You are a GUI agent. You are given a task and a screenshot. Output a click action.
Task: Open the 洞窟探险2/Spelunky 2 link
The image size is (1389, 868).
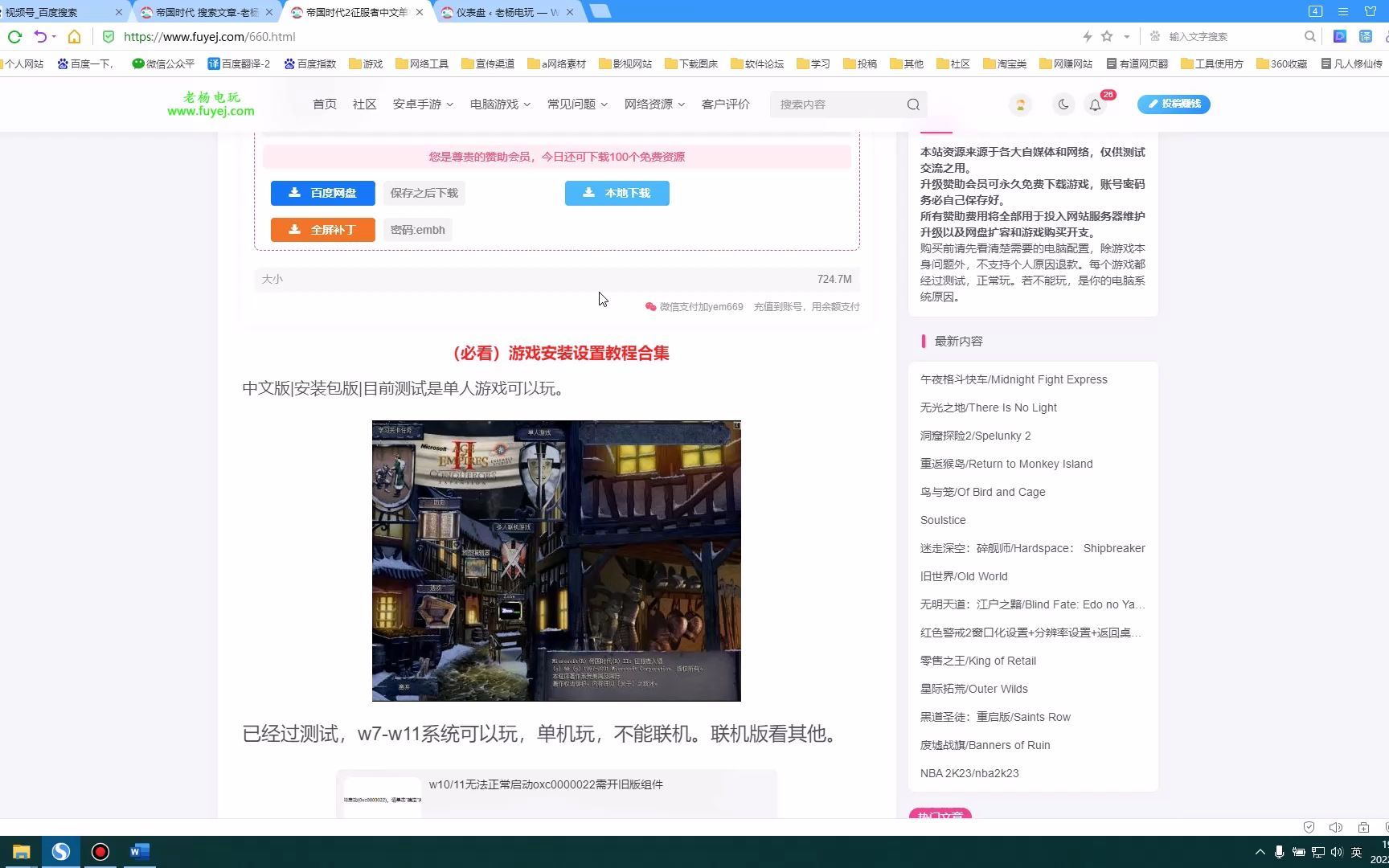(x=975, y=436)
